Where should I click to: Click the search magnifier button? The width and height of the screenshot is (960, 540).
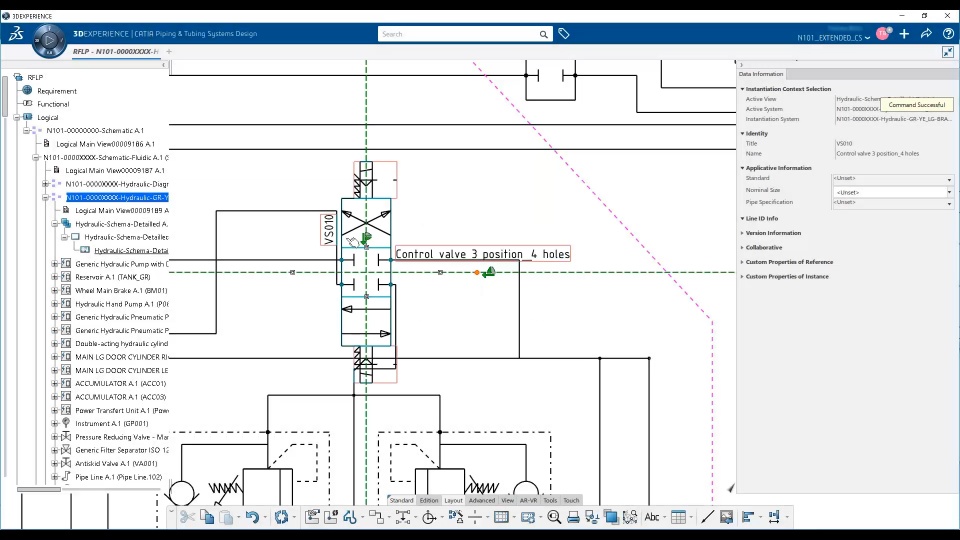point(544,34)
